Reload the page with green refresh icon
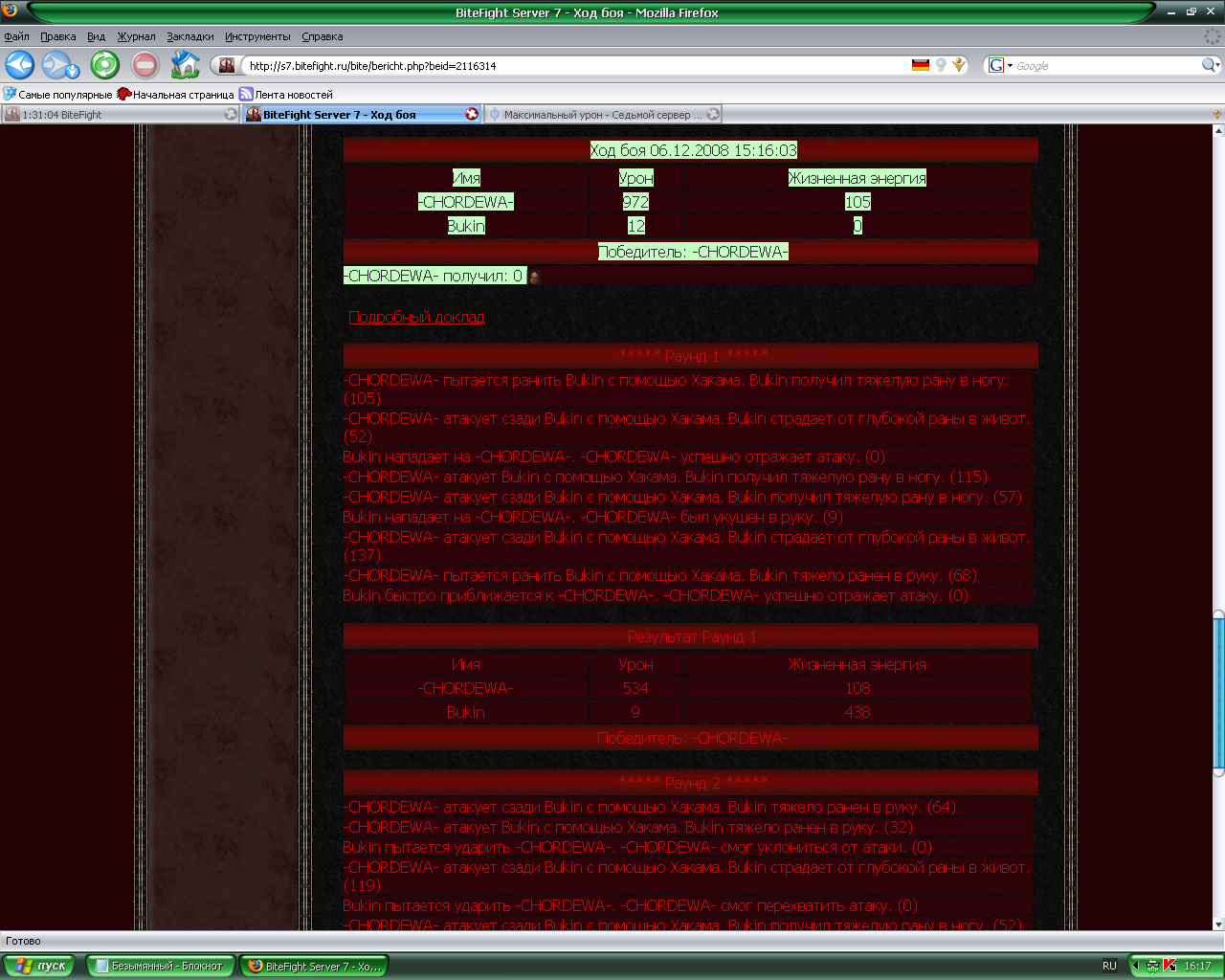Screen dimensions: 1225x980 click(104, 65)
